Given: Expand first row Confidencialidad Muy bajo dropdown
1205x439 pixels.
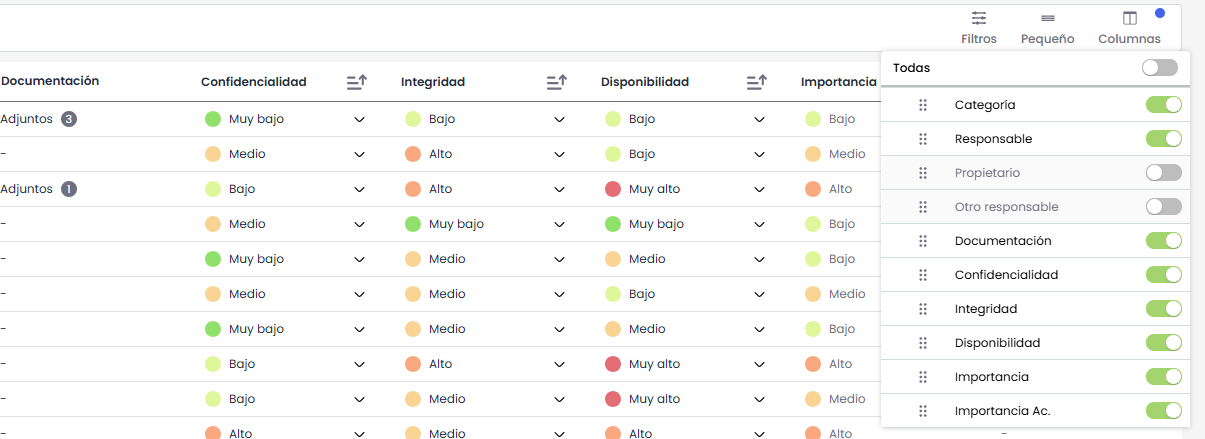Looking at the screenshot, I should 359,120.
